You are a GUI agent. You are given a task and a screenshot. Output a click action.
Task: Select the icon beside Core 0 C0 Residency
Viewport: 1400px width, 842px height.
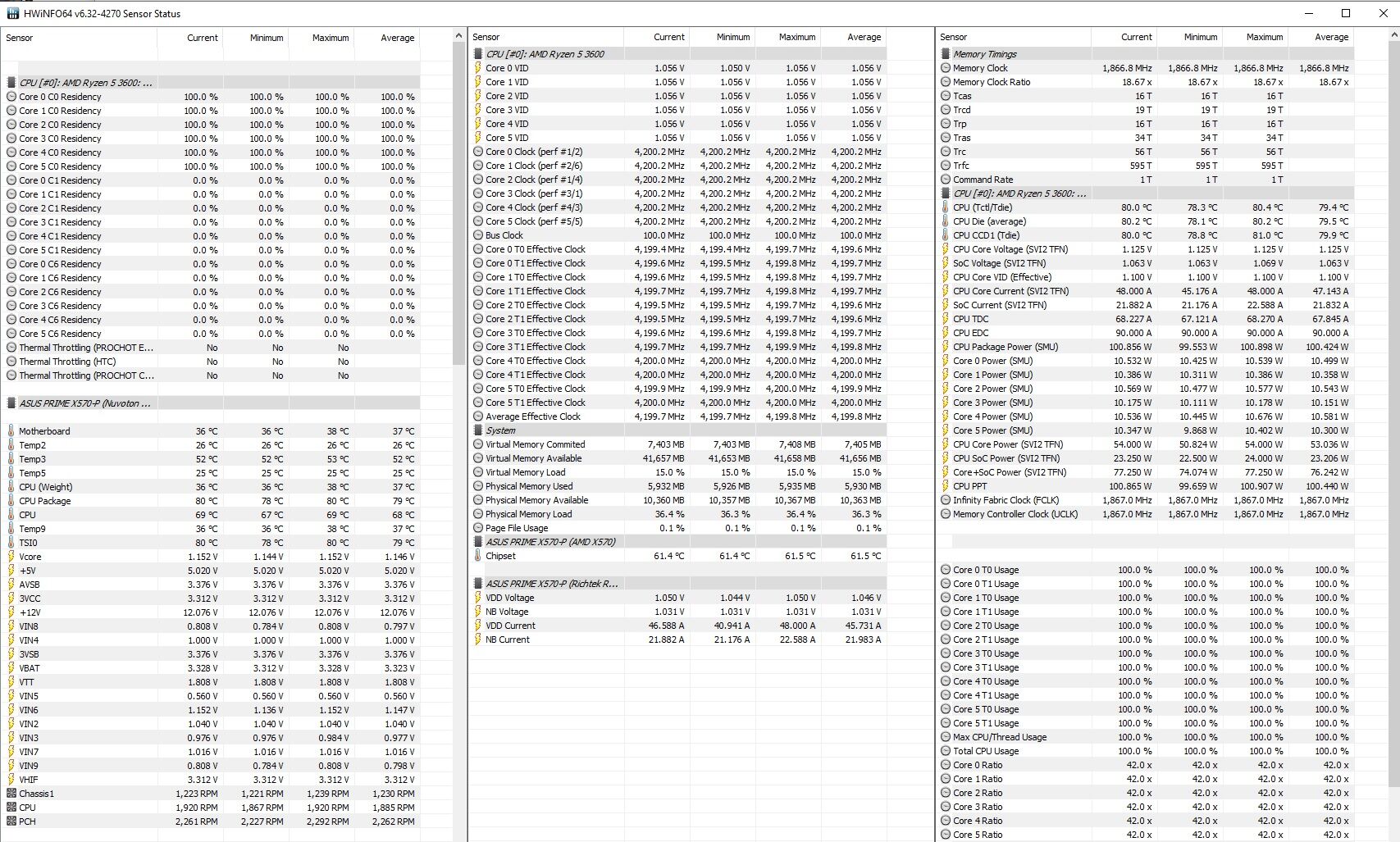coord(11,97)
